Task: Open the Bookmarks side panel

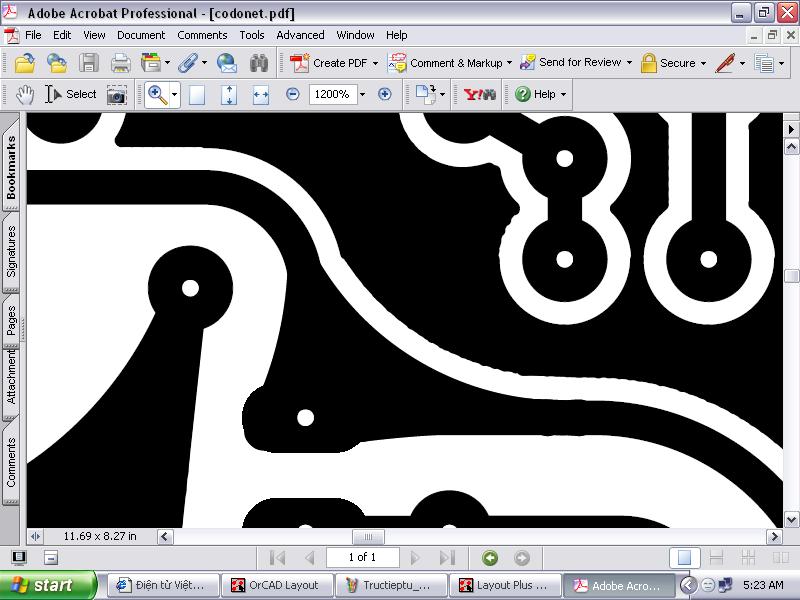Action: [x=12, y=167]
